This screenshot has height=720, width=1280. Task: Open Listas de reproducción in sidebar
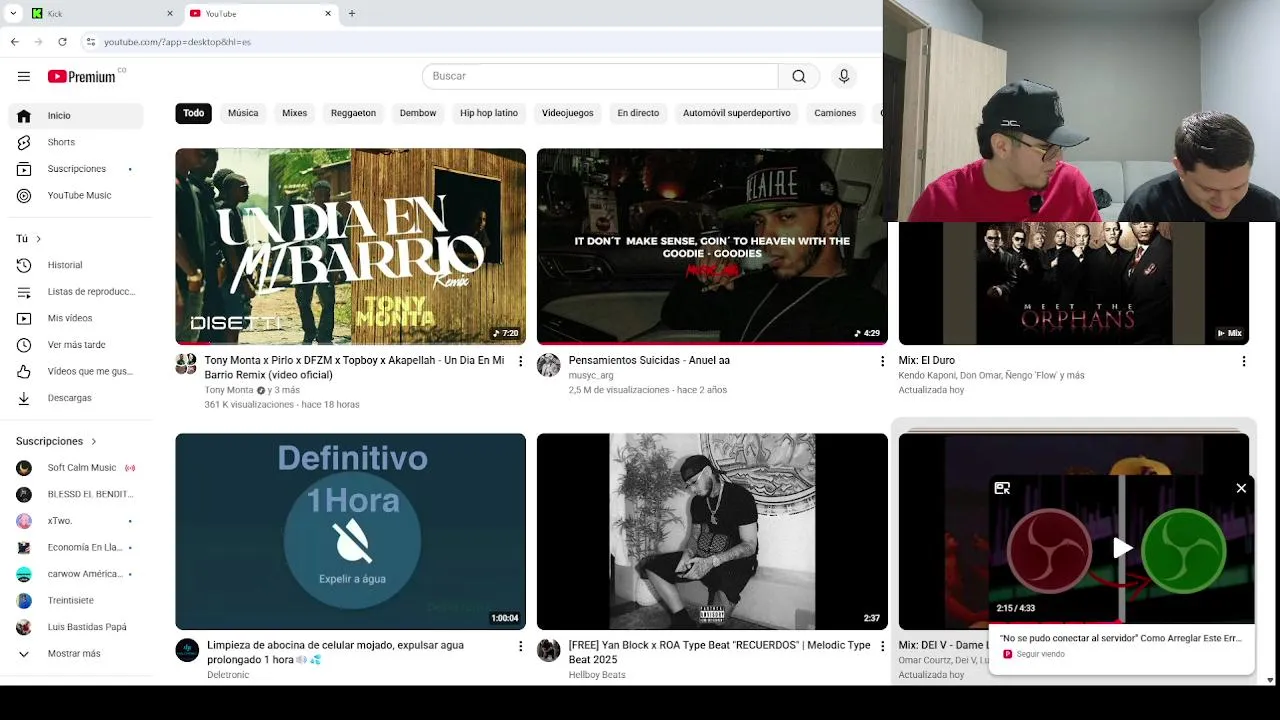[76, 292]
